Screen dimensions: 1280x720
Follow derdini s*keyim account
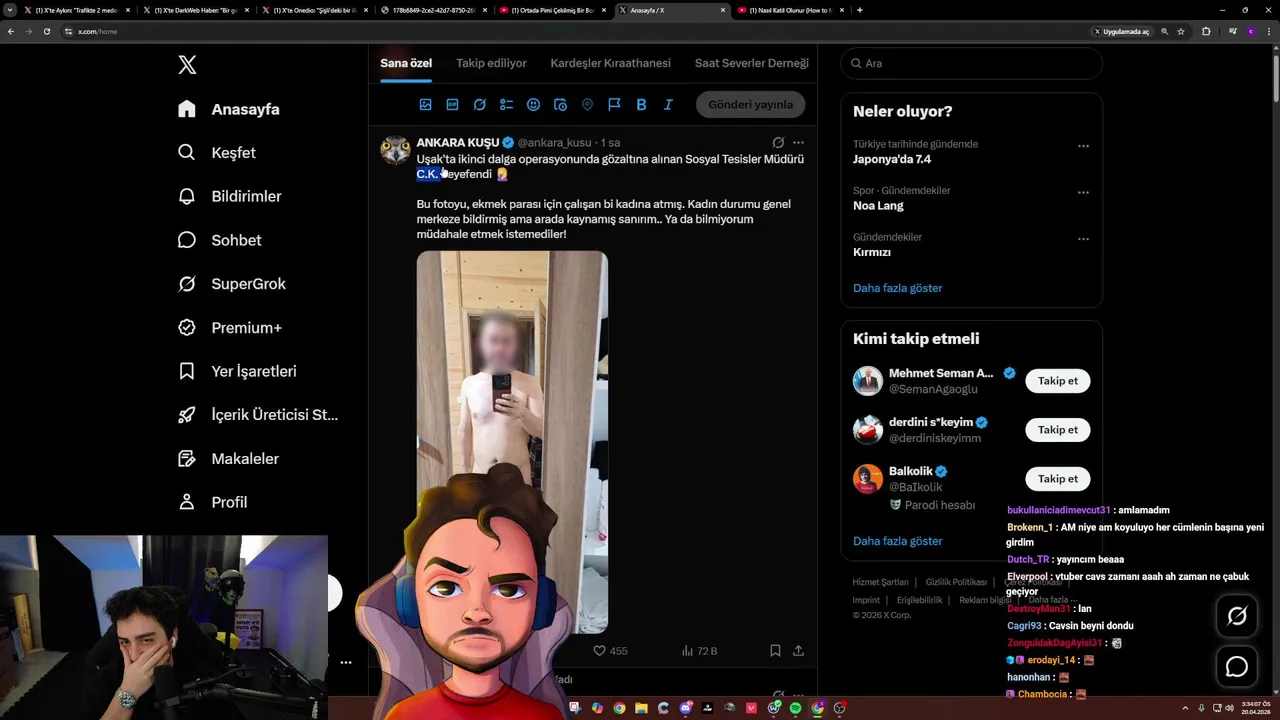1057,430
